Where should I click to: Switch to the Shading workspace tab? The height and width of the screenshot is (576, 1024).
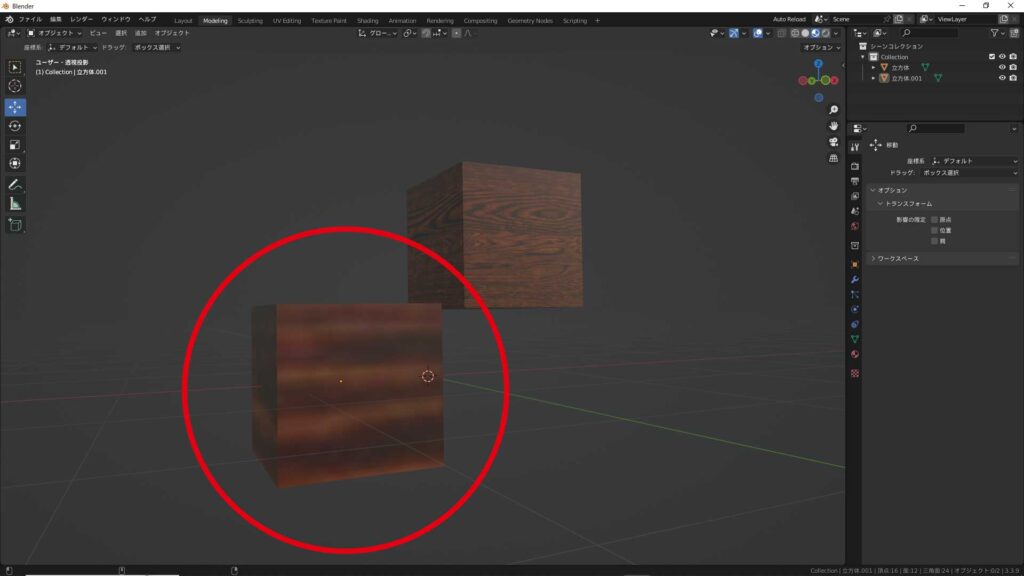coord(366,19)
